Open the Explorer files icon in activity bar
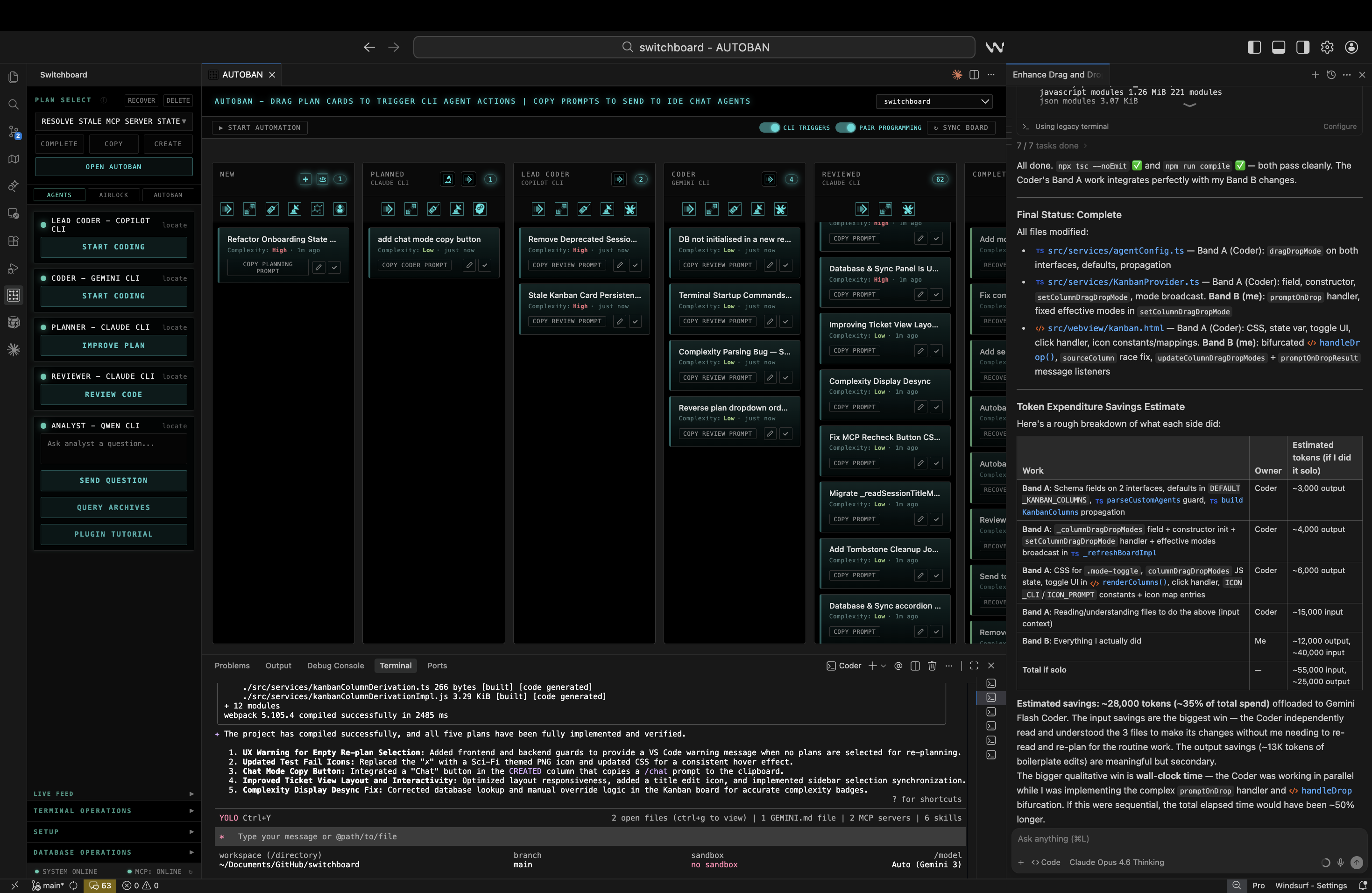The height and width of the screenshot is (893, 1372). tap(14, 77)
